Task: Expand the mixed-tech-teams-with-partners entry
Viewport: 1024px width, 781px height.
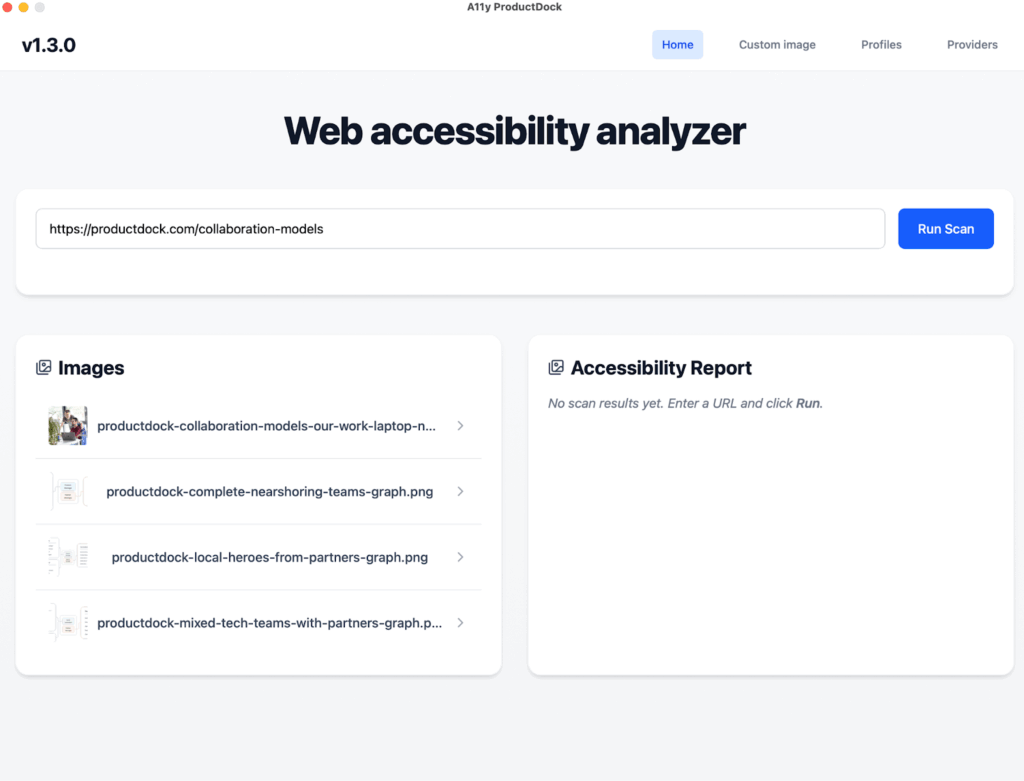Action: point(460,622)
